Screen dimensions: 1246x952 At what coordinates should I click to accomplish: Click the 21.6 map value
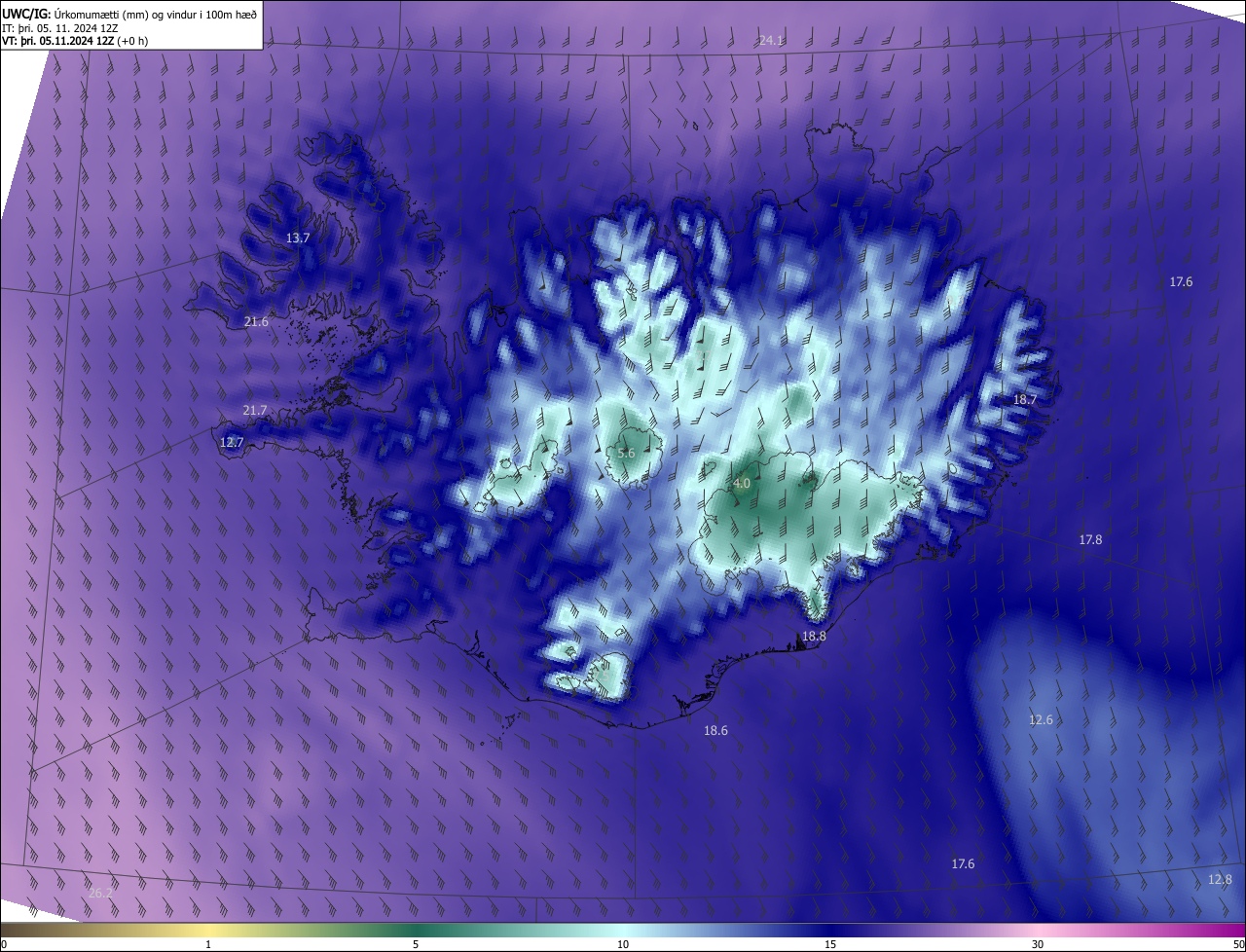point(256,322)
